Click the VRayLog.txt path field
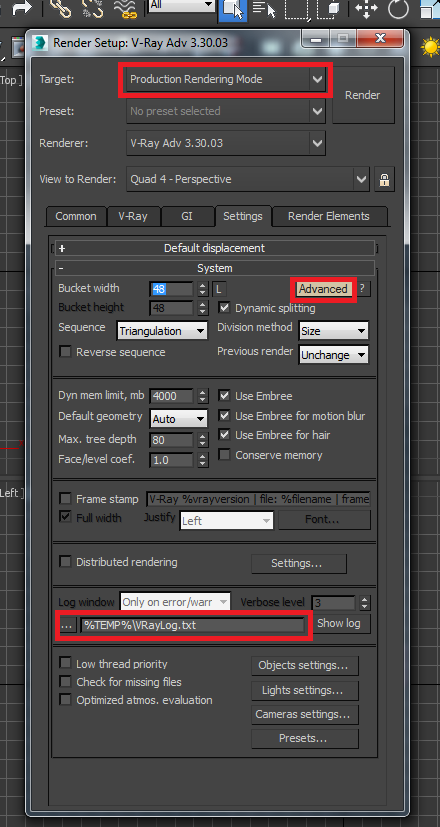 pyautogui.click(x=192, y=626)
